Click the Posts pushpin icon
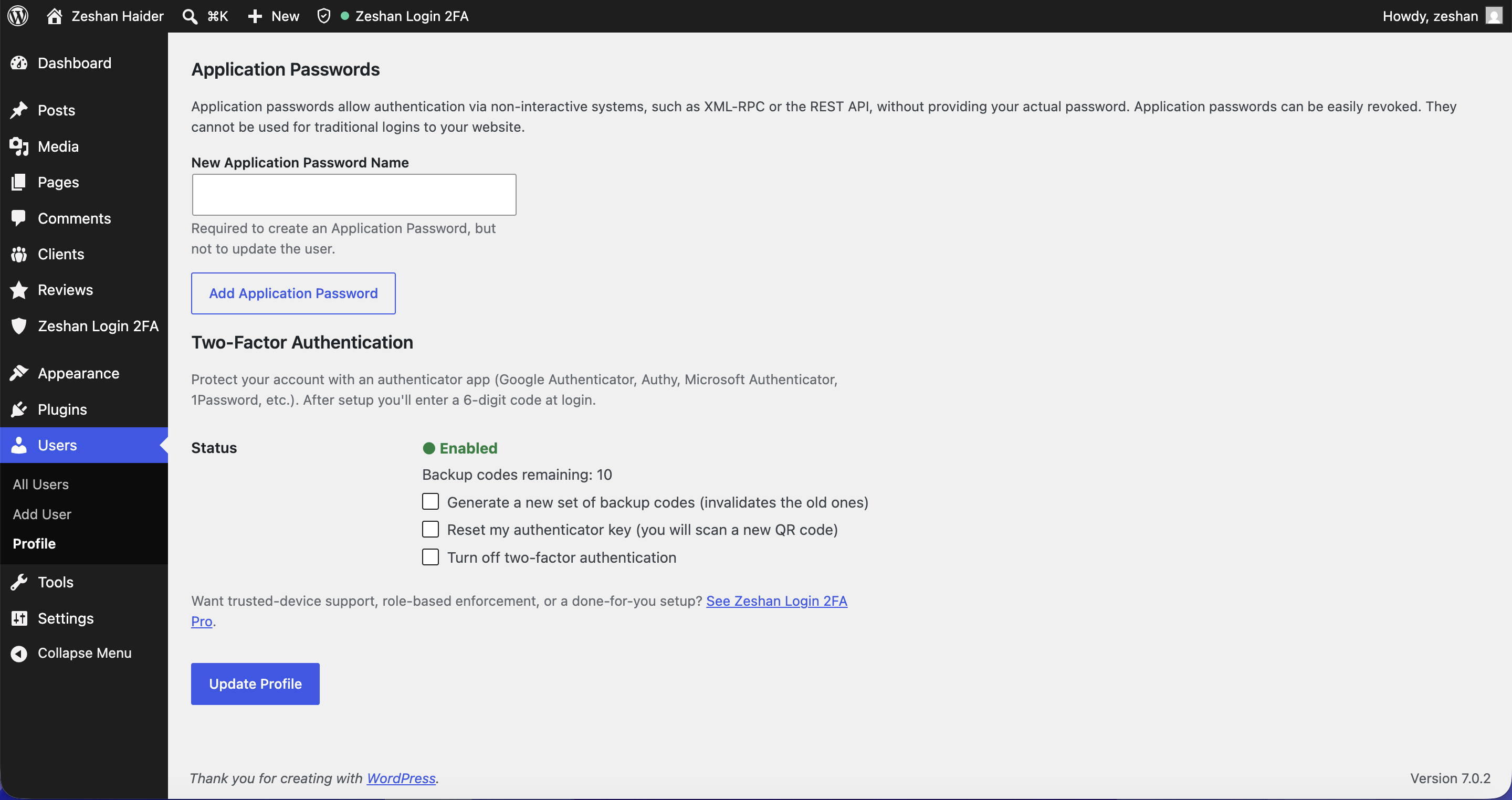1512x800 pixels. 19,110
